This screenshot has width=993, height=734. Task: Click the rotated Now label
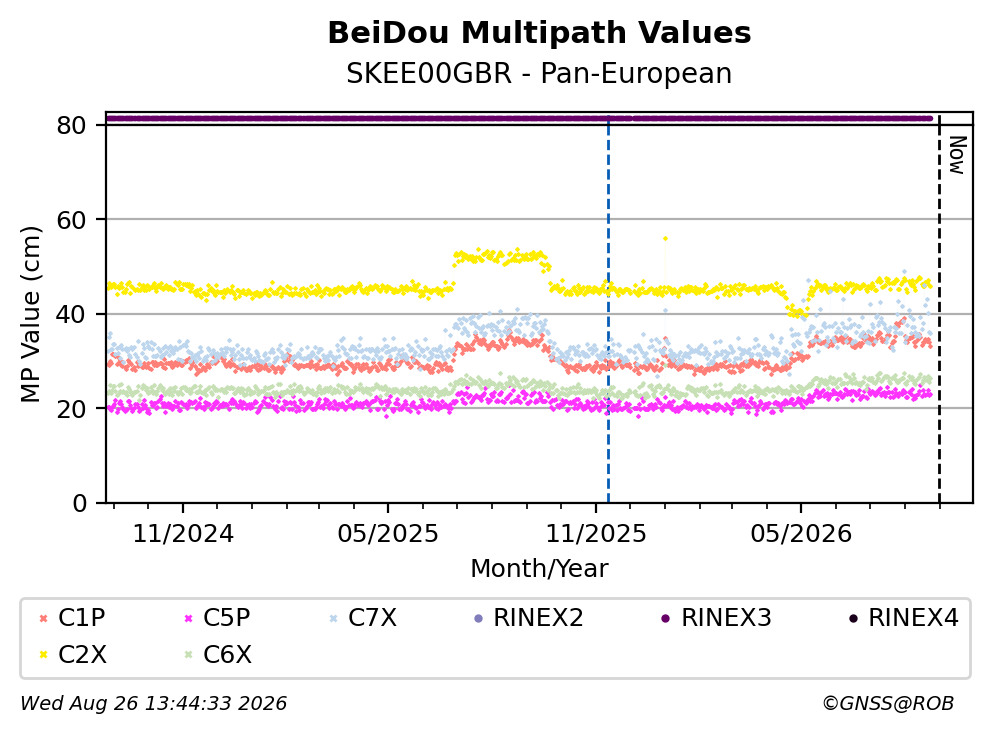(957, 155)
